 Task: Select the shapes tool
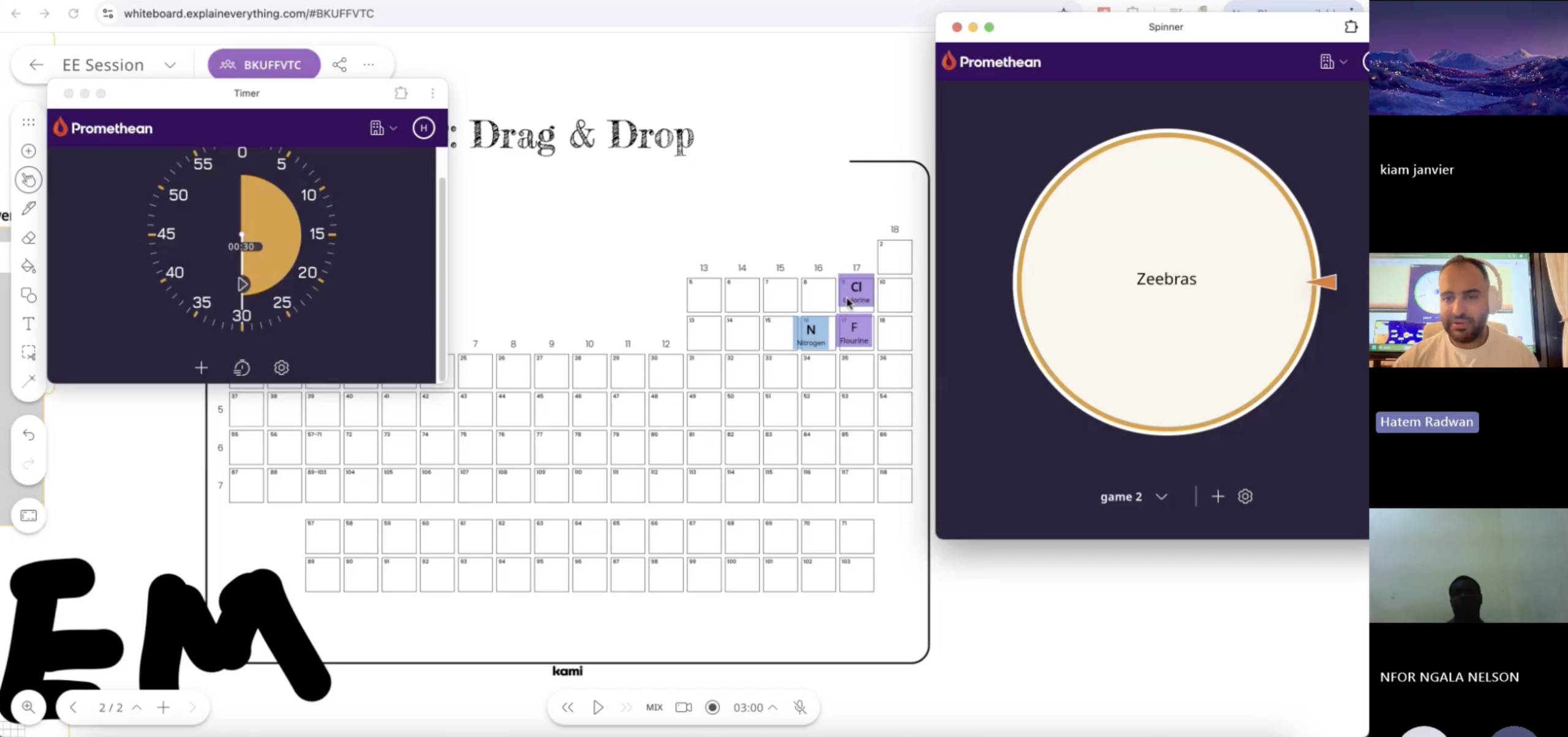(28, 296)
